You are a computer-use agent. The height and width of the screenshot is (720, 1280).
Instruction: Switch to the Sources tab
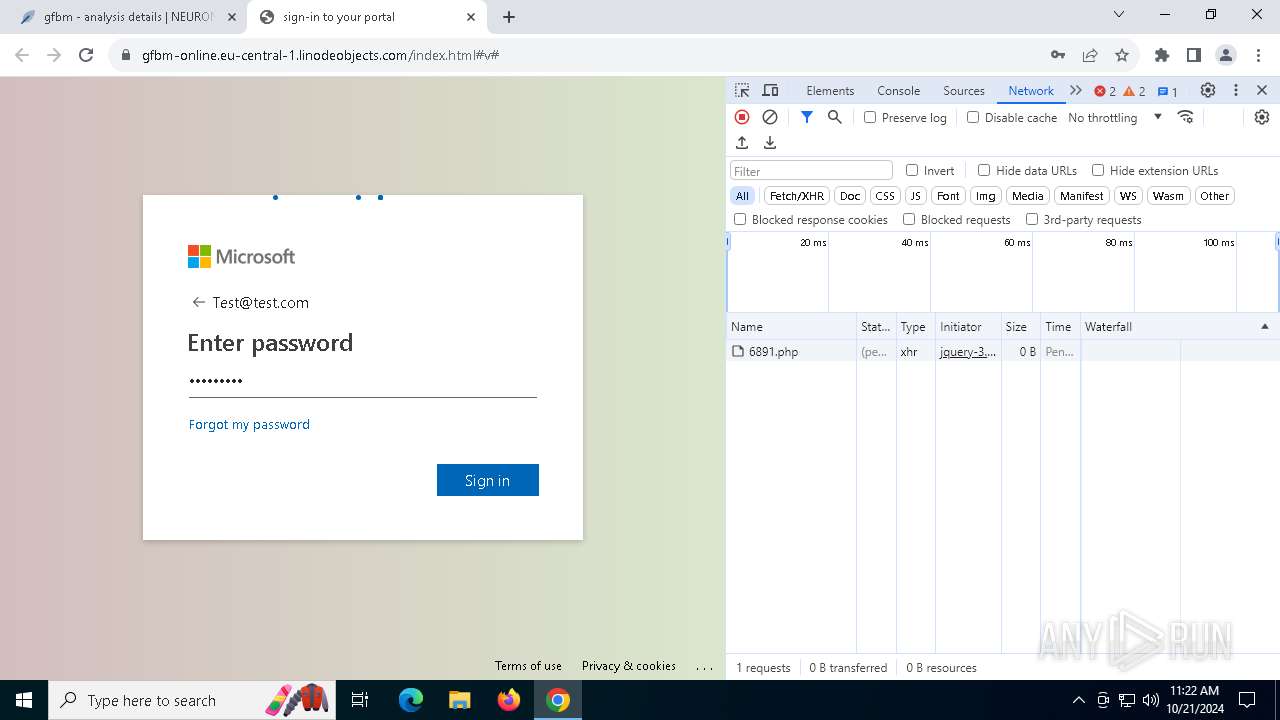click(x=964, y=90)
